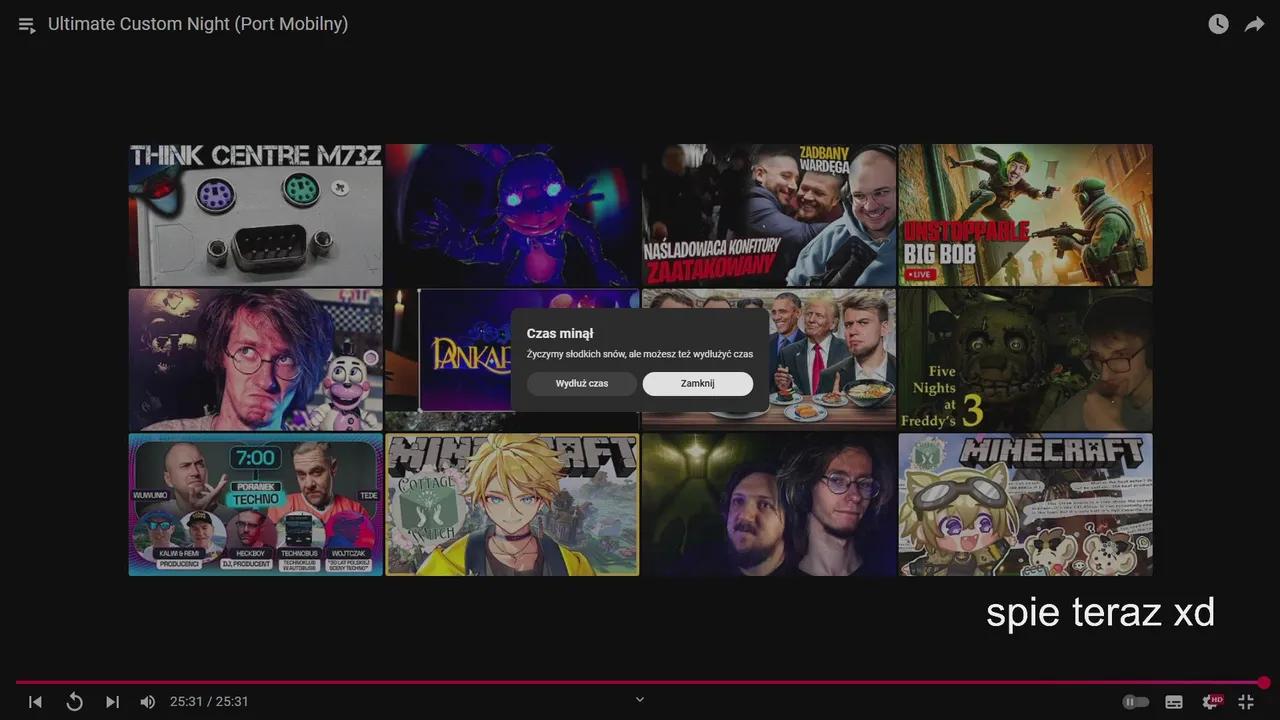Turn on subtitles/captions
The width and height of the screenshot is (1280, 720).
click(x=1174, y=702)
